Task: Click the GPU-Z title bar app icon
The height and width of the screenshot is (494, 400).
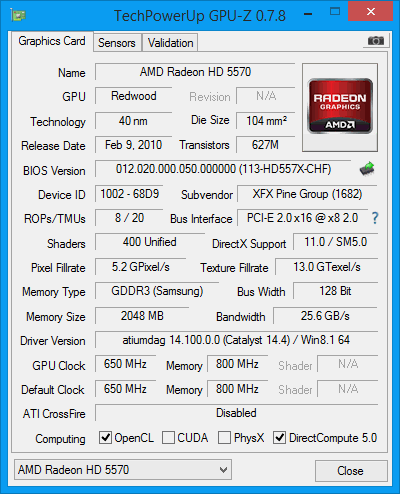Action: click(x=18, y=15)
